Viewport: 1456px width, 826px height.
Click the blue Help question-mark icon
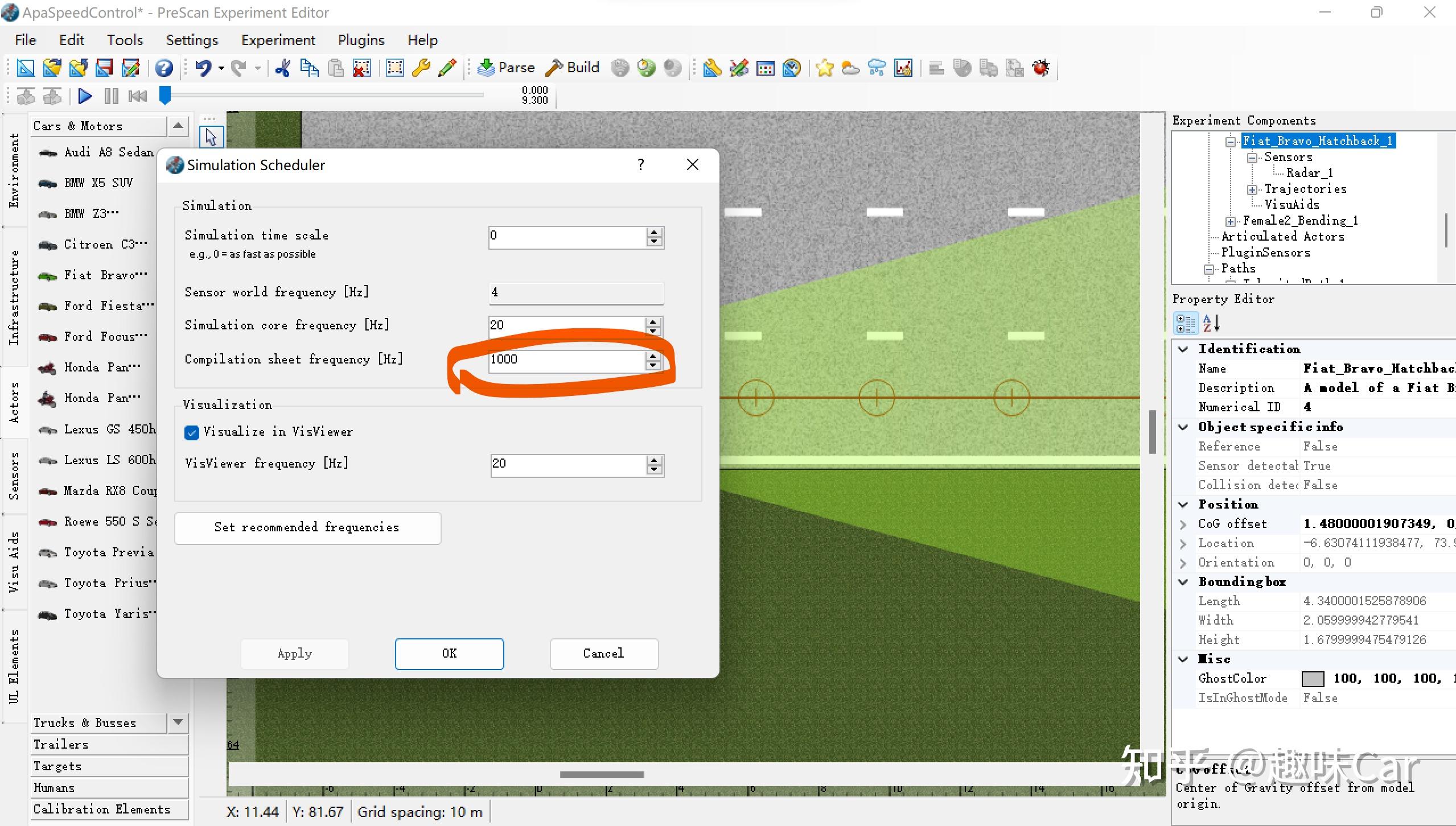[x=164, y=68]
